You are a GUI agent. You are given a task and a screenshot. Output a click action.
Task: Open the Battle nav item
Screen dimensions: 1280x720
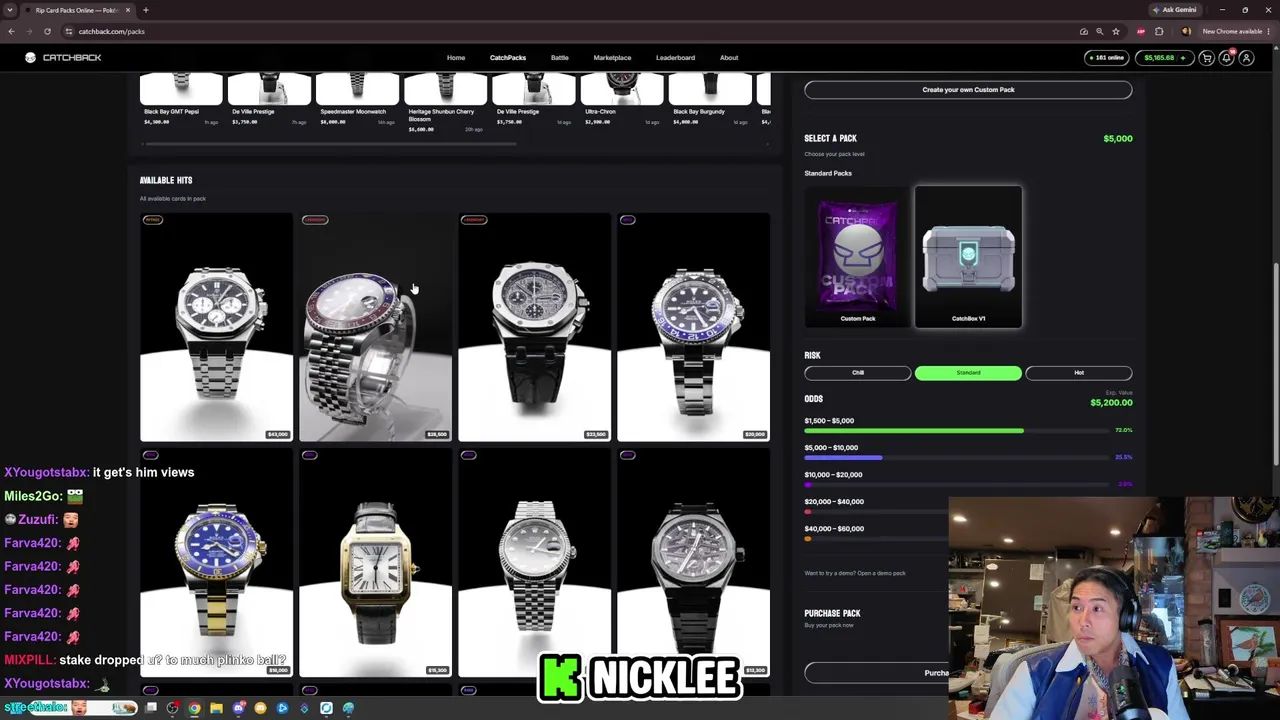tap(560, 58)
